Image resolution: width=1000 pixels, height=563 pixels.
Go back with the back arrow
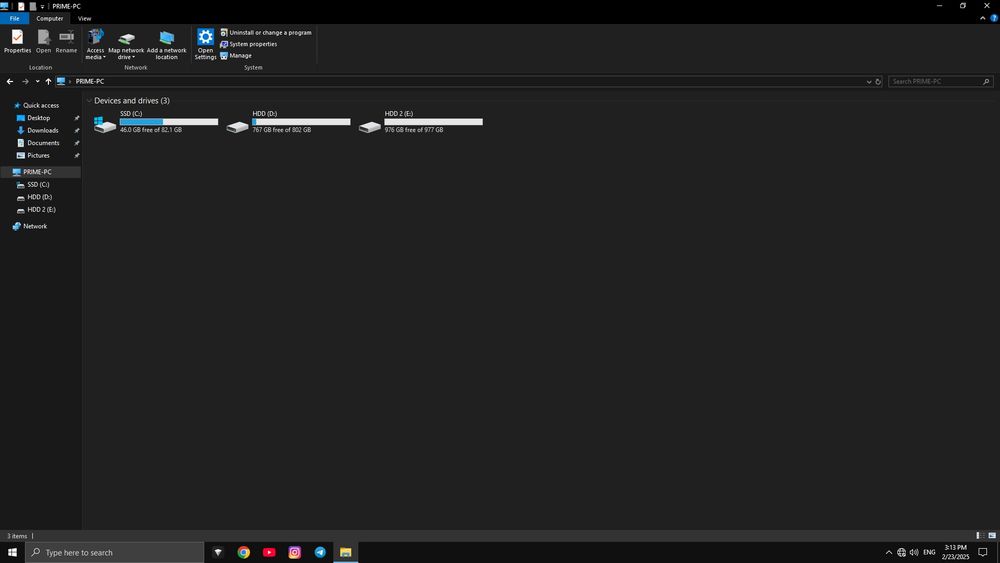click(10, 82)
